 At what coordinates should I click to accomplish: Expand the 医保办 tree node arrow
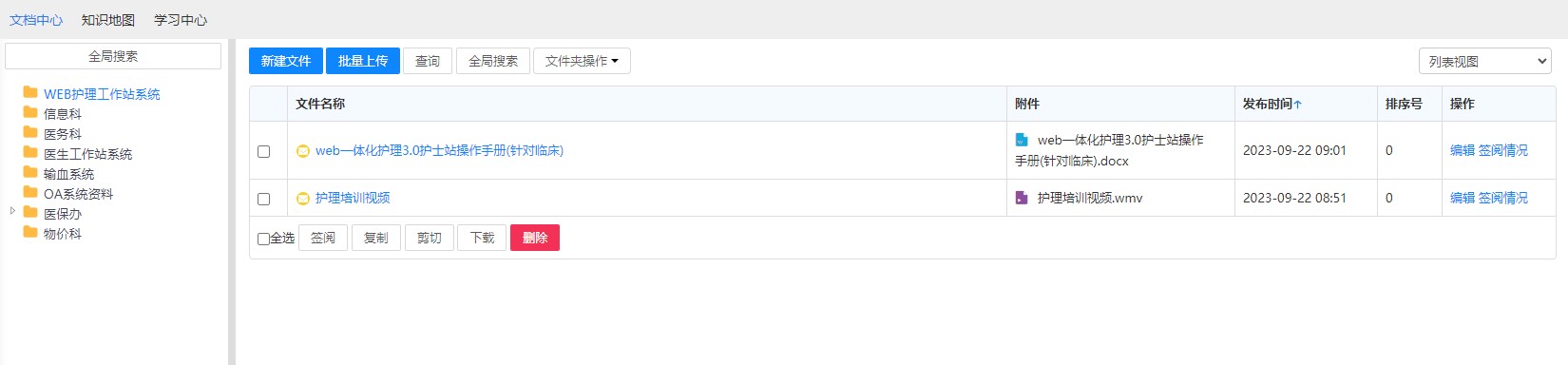click(x=12, y=211)
